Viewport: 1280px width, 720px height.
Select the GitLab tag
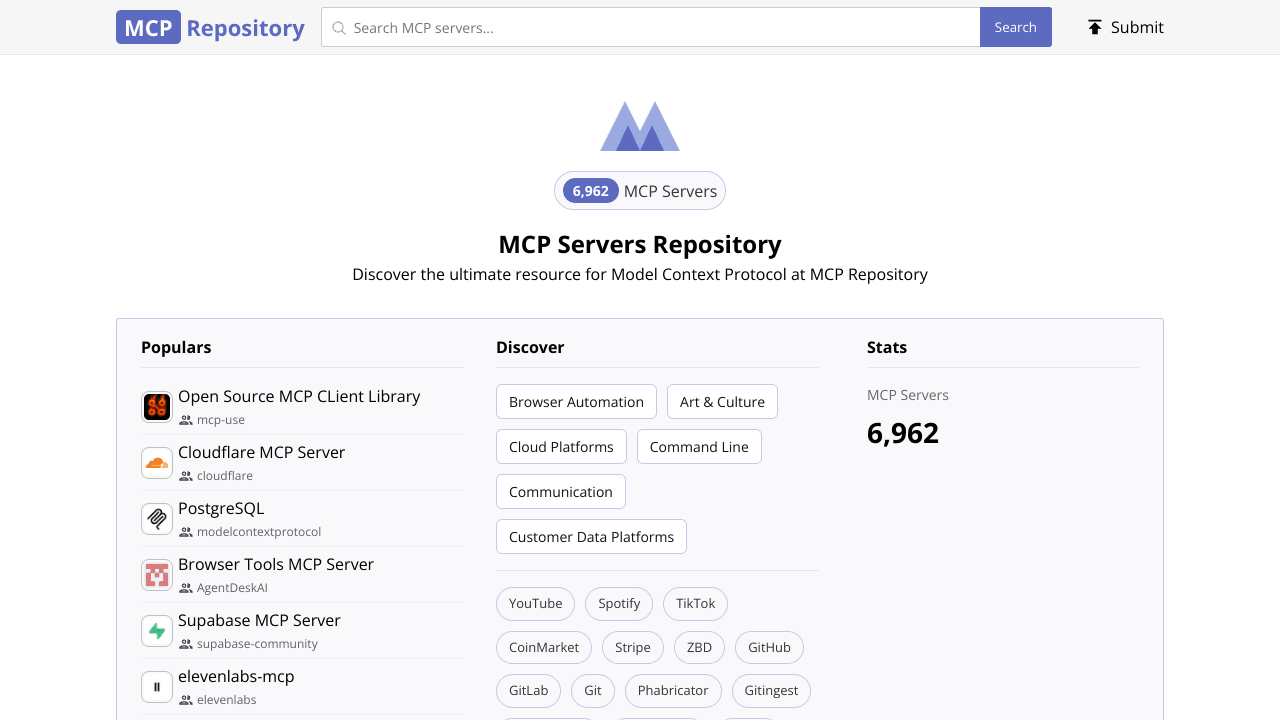[529, 691]
